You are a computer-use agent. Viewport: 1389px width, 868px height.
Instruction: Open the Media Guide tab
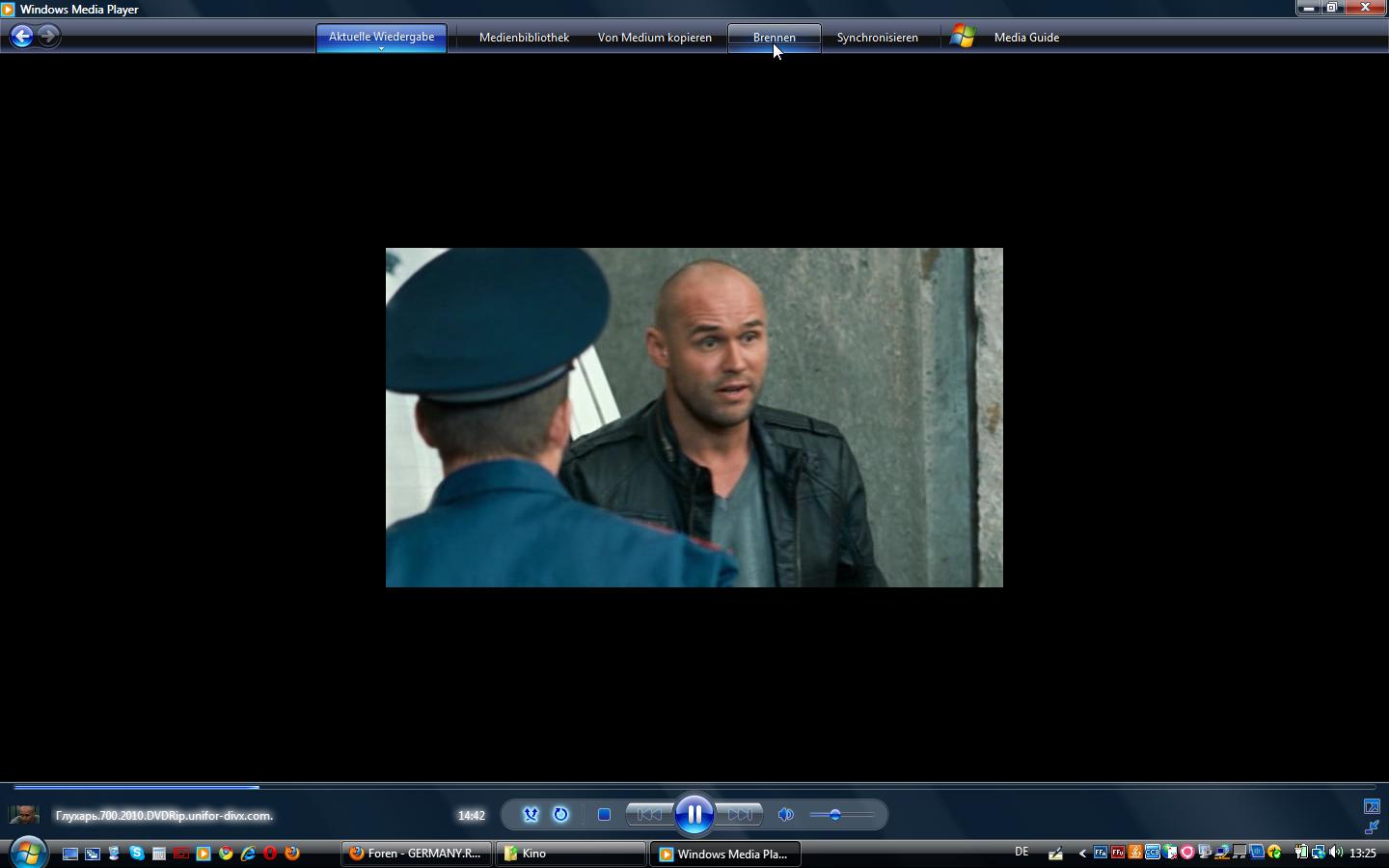pyautogui.click(x=1026, y=38)
